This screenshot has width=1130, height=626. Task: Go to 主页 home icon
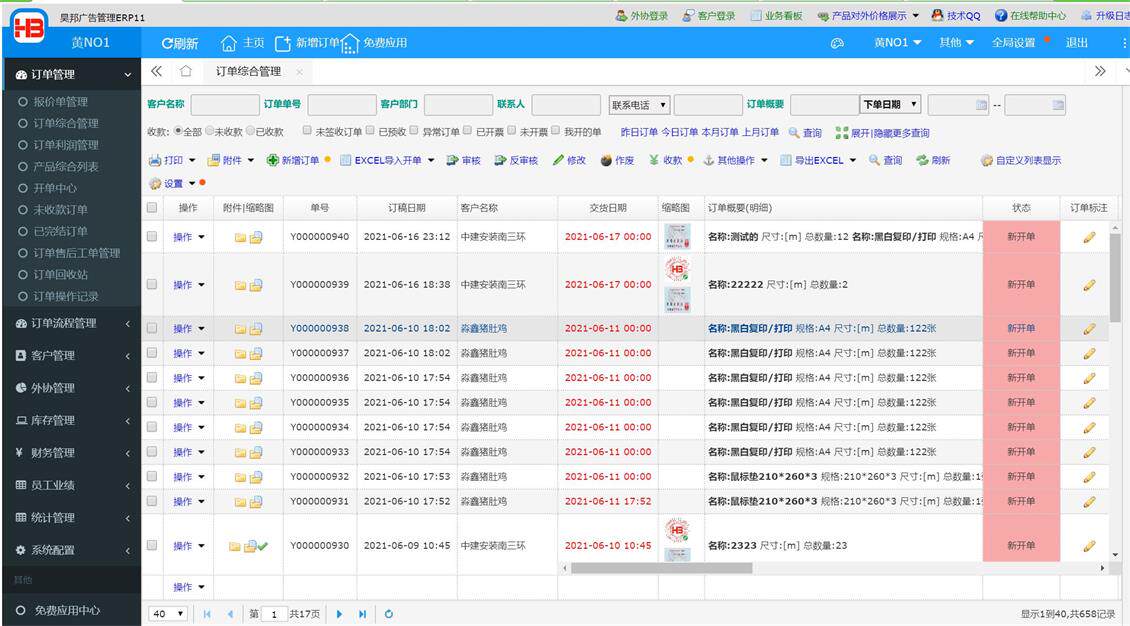tap(228, 43)
